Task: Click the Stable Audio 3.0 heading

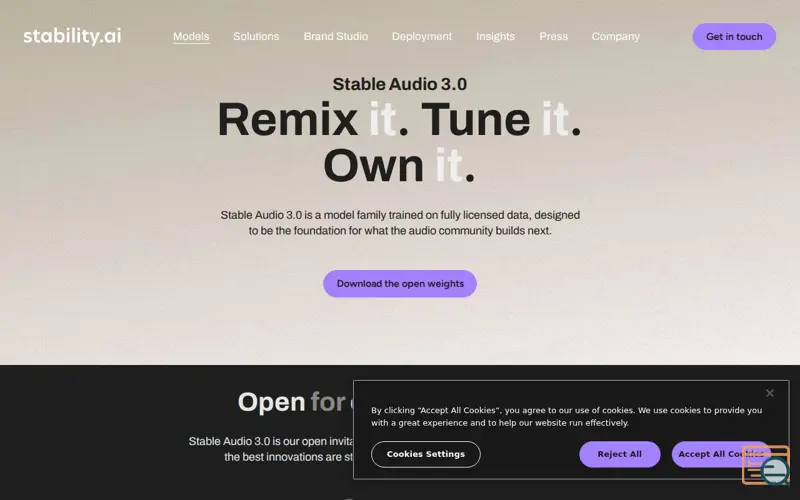Action: [400, 84]
